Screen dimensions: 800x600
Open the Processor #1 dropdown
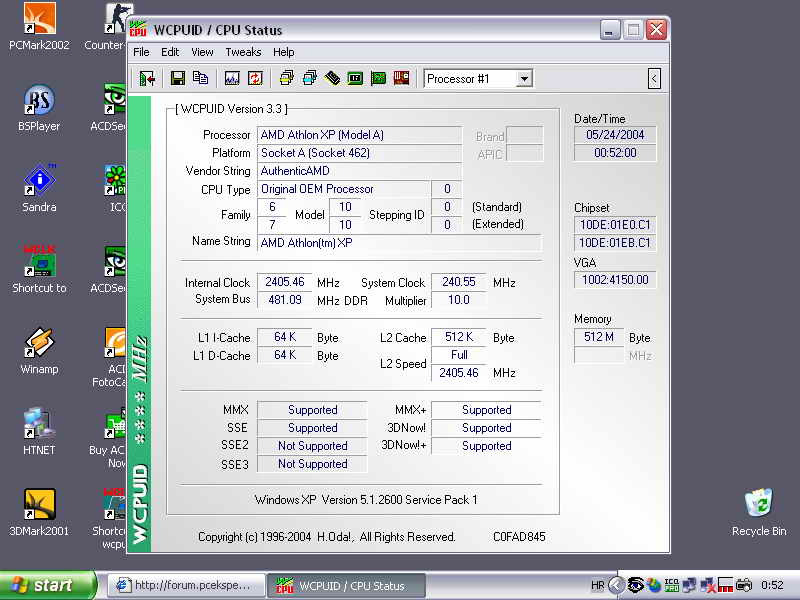coord(524,78)
